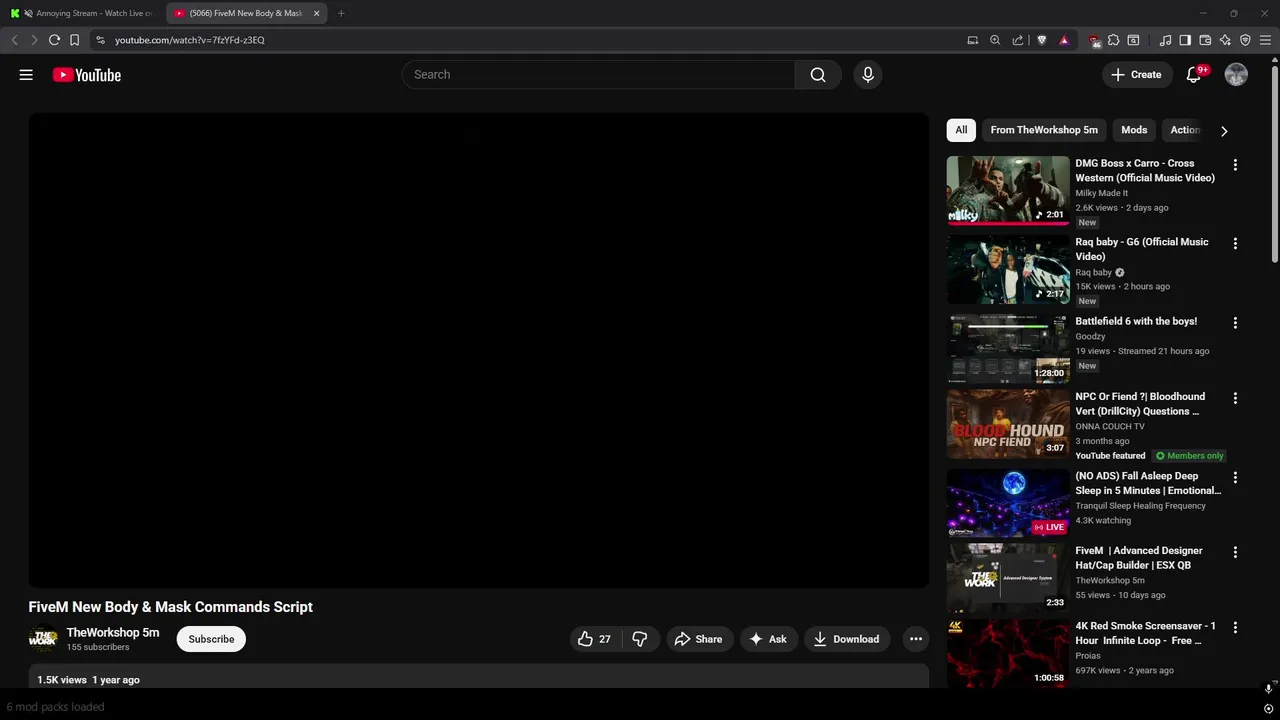Open the Leo AI sparkle icon
The image size is (1280, 720).
1225,40
